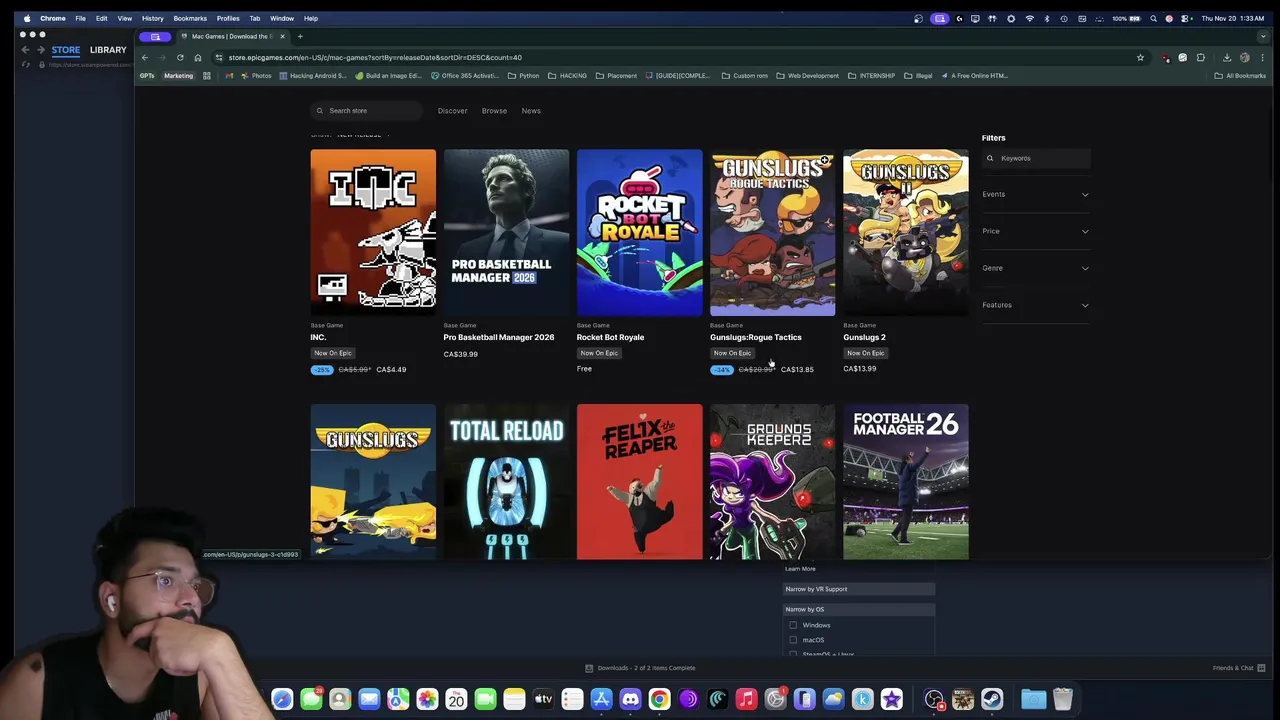This screenshot has height=720, width=1280.
Task: Expand Narrow by VR Support in Steam
Action: (858, 589)
